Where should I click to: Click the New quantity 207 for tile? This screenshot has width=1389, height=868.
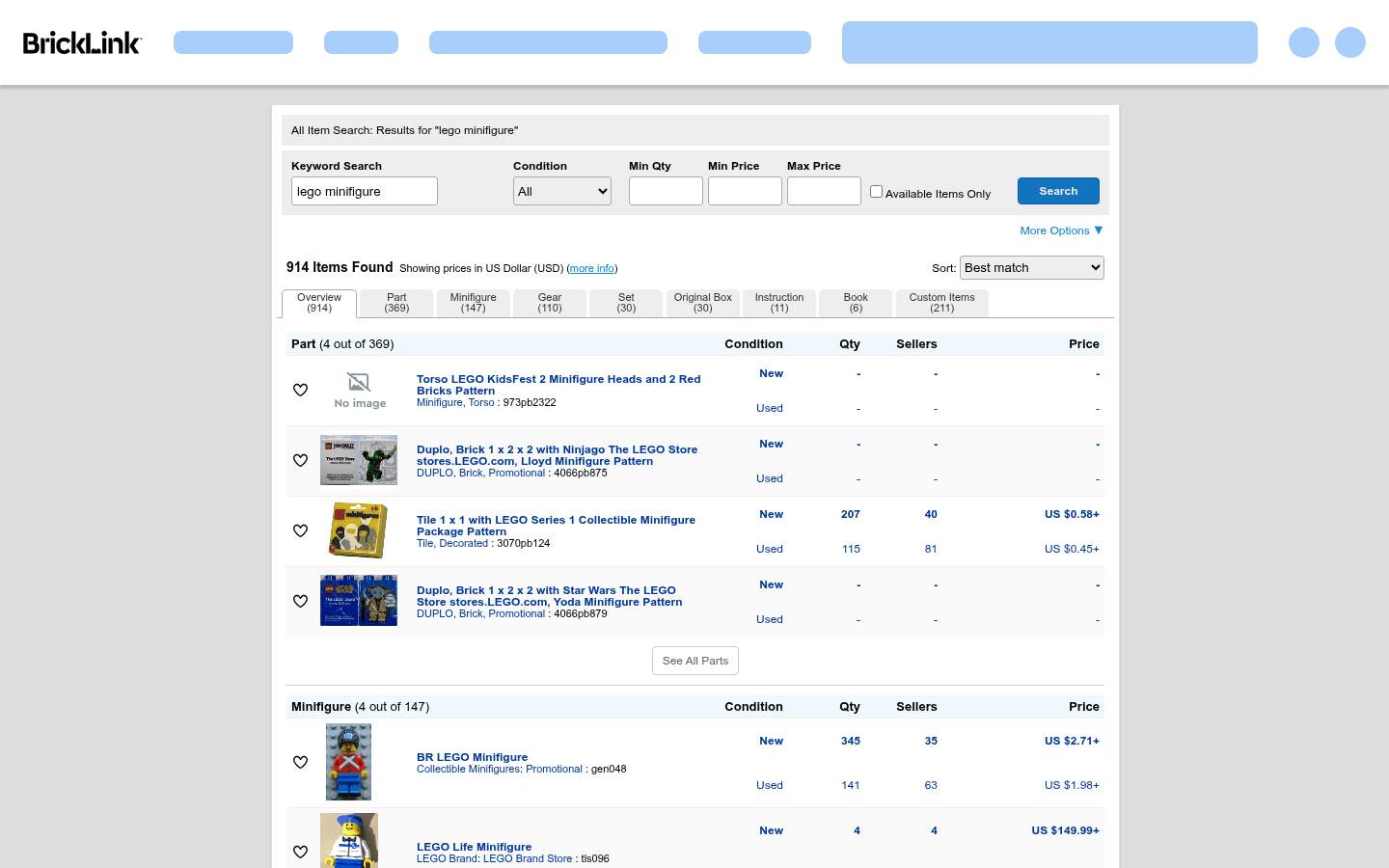pos(850,514)
